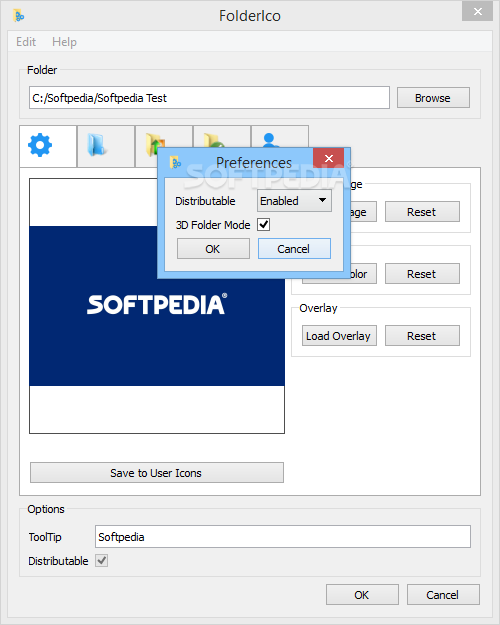Expand the Distributable Enabled dropdown
The height and width of the screenshot is (625, 500).
pos(294,200)
